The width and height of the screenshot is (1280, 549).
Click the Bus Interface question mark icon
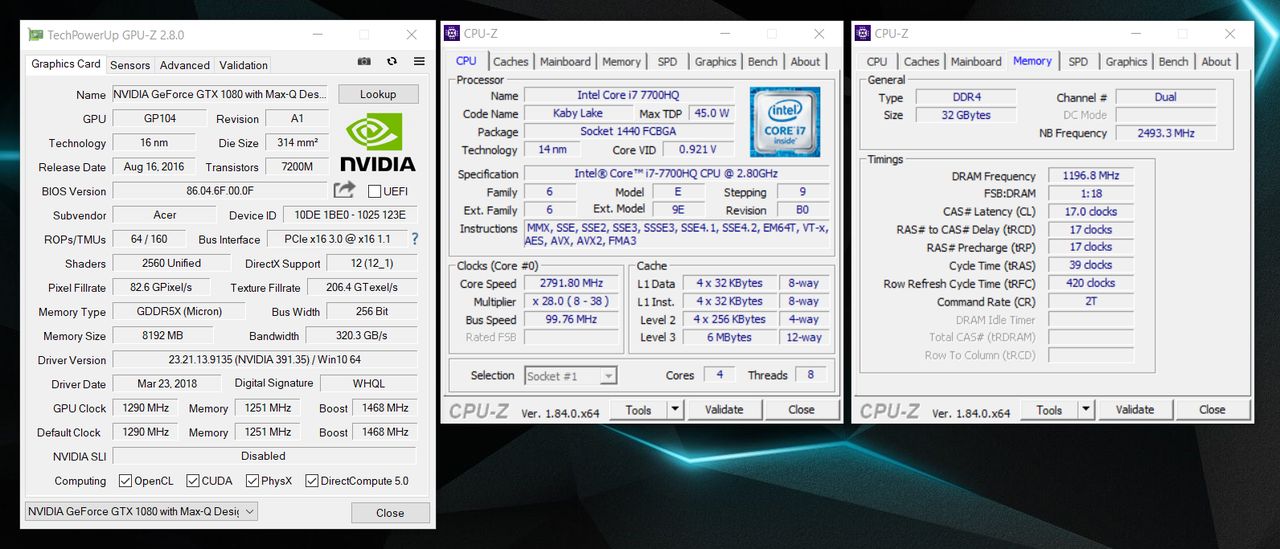point(414,239)
